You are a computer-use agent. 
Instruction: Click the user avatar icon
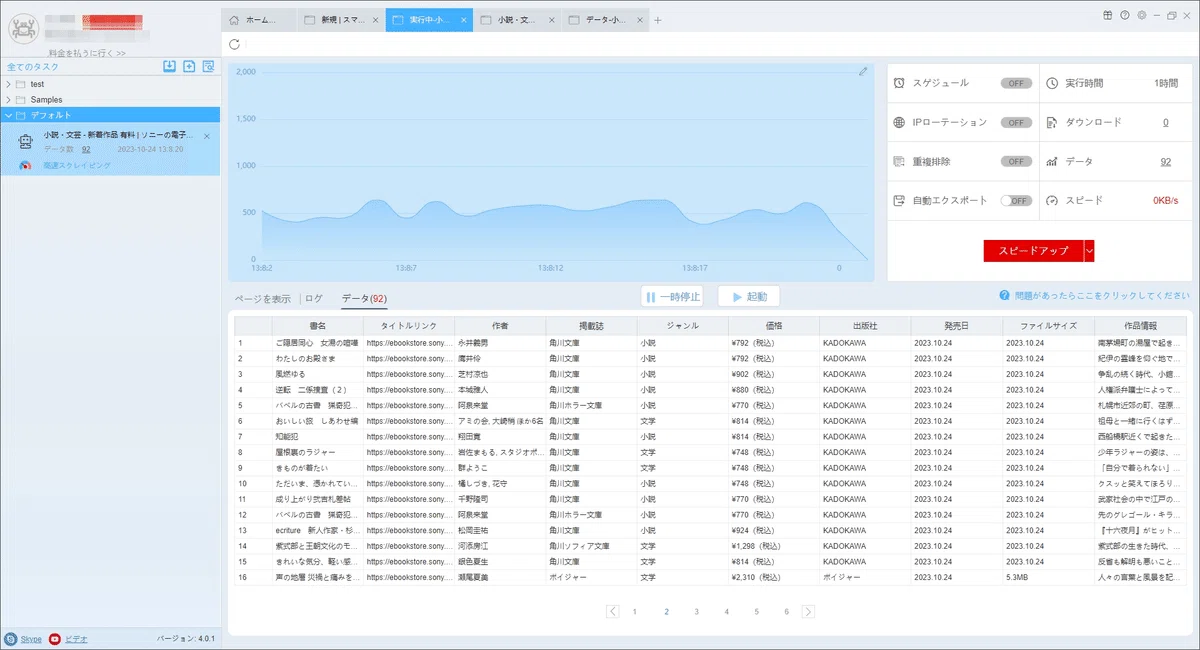click(22, 28)
